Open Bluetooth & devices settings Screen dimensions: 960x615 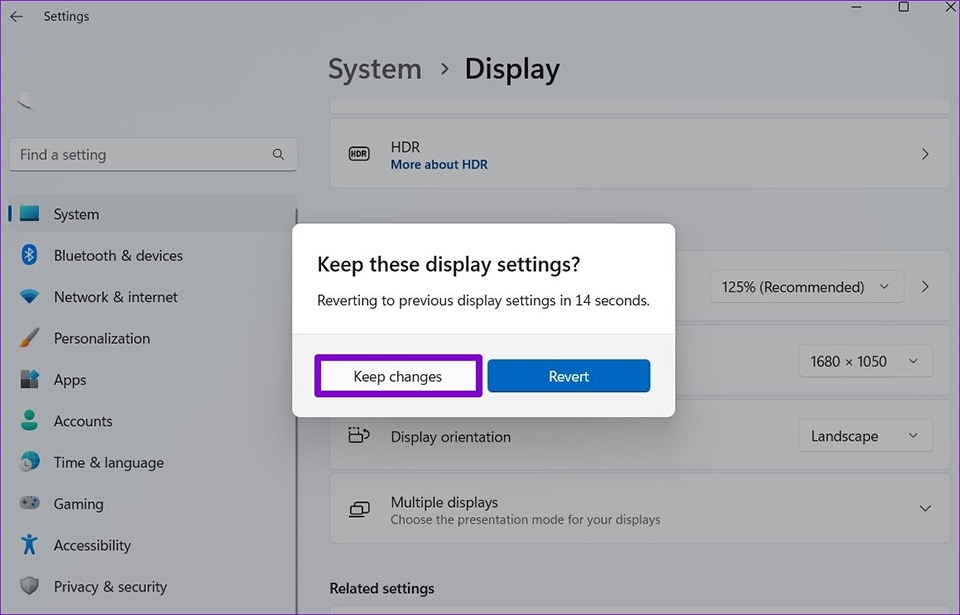(x=30, y=255)
